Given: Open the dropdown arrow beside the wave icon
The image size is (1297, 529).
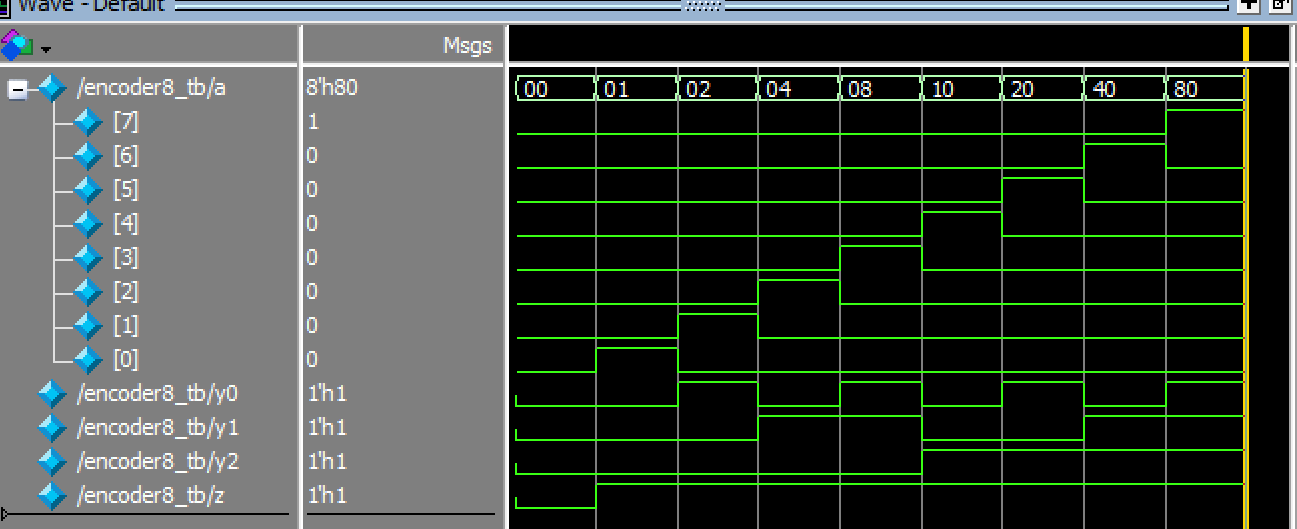Looking at the screenshot, I should click(x=46, y=49).
